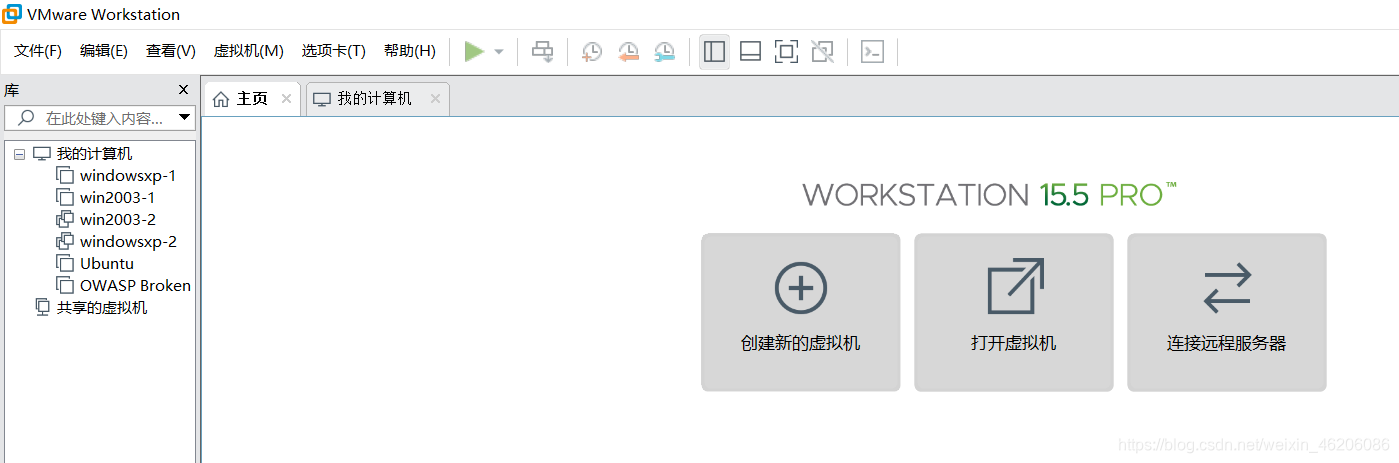Click 连接远程服务器 button
Screen dimensions: 1399x463
tap(1227, 312)
